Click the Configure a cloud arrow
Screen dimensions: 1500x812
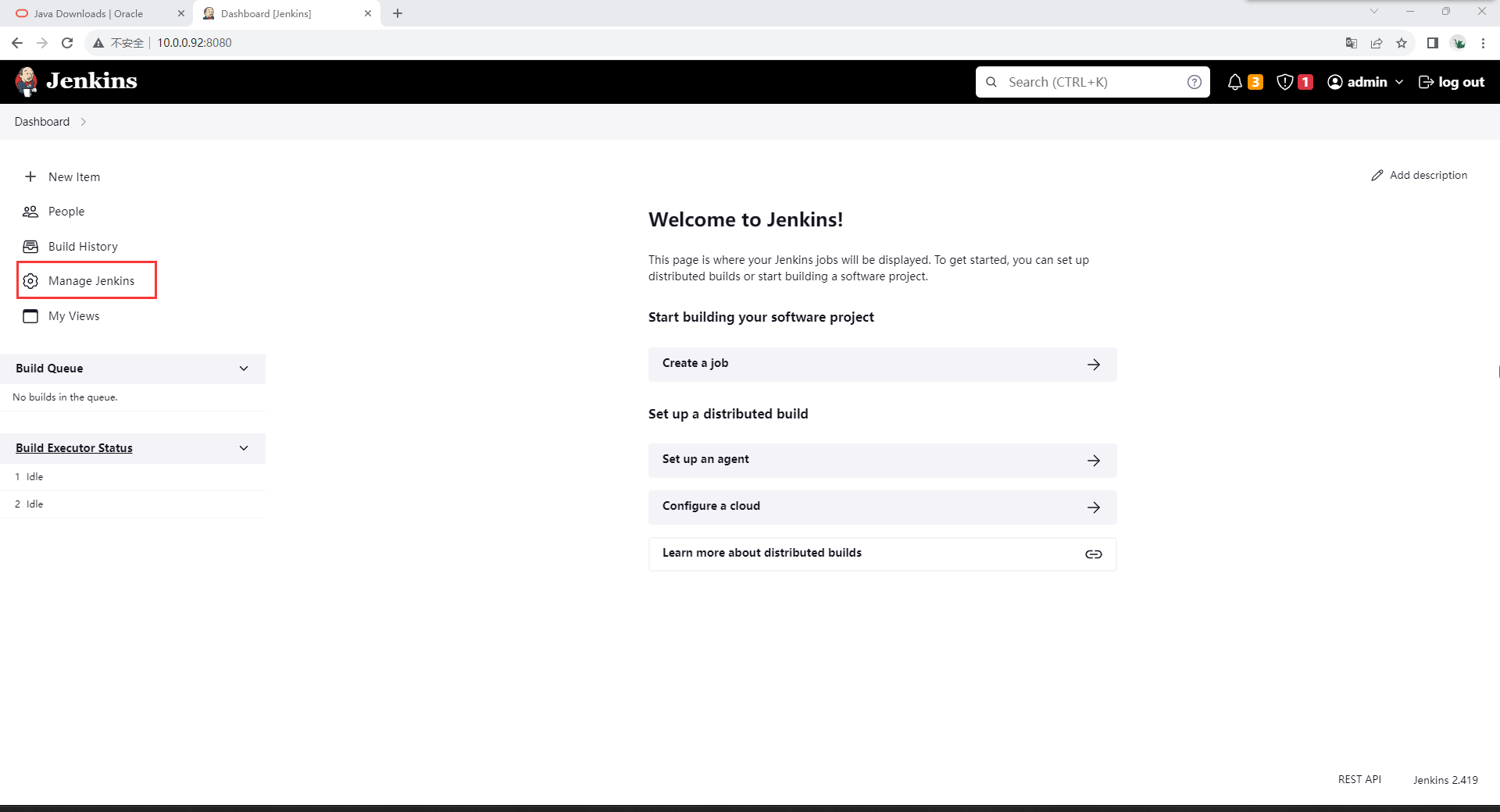1094,507
